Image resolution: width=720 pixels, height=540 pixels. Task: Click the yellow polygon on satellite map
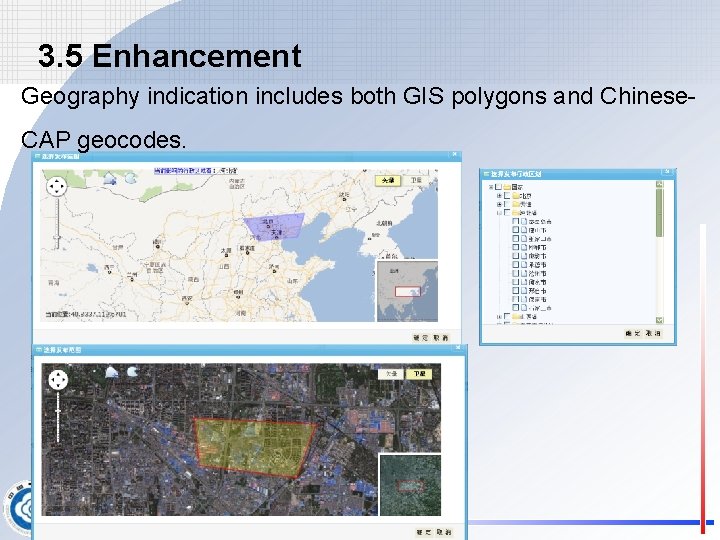pos(255,447)
